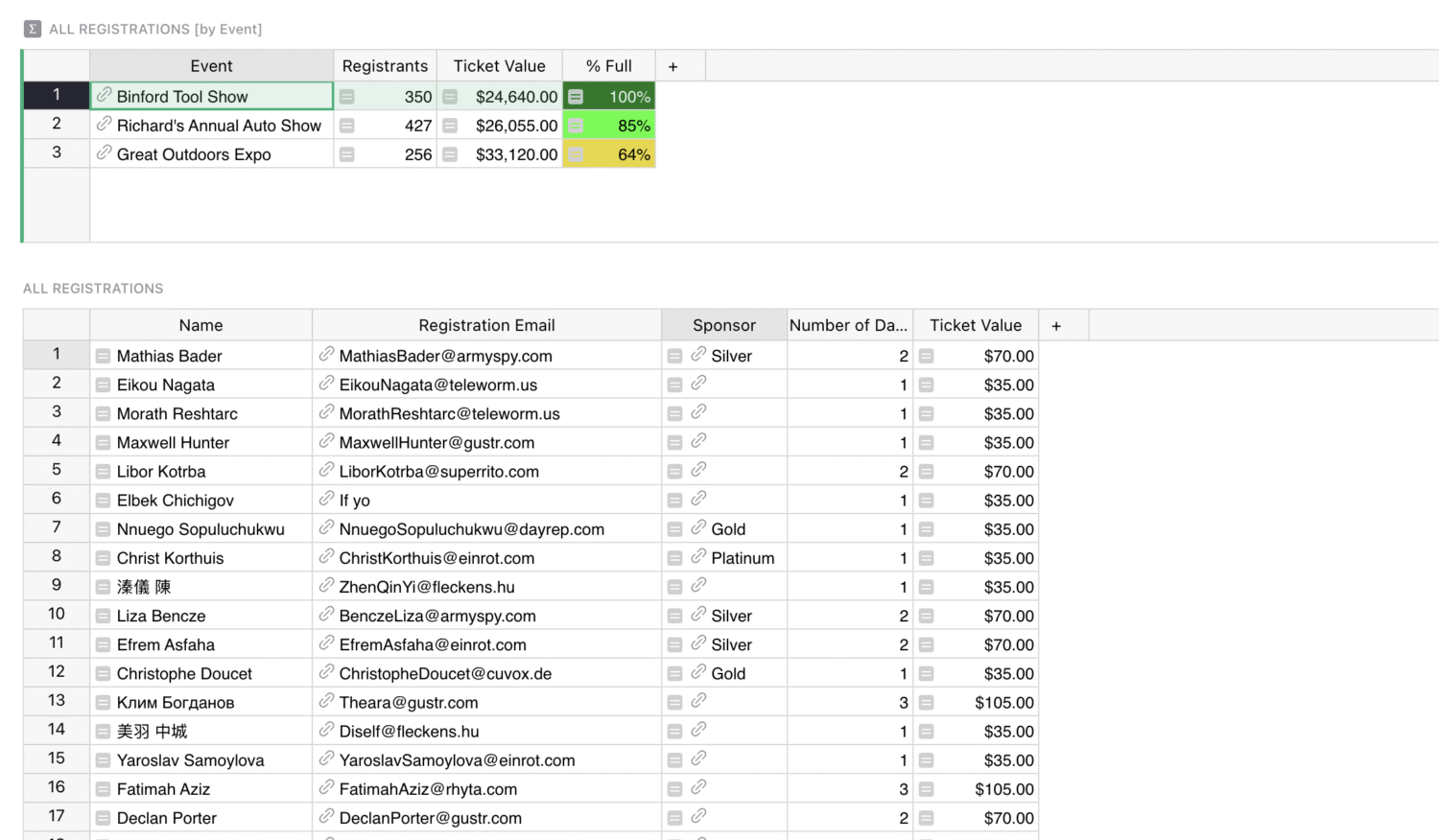Screen dimensions: 1439x840
Task: Click the 64% full yellow cell
Action: pos(609,154)
